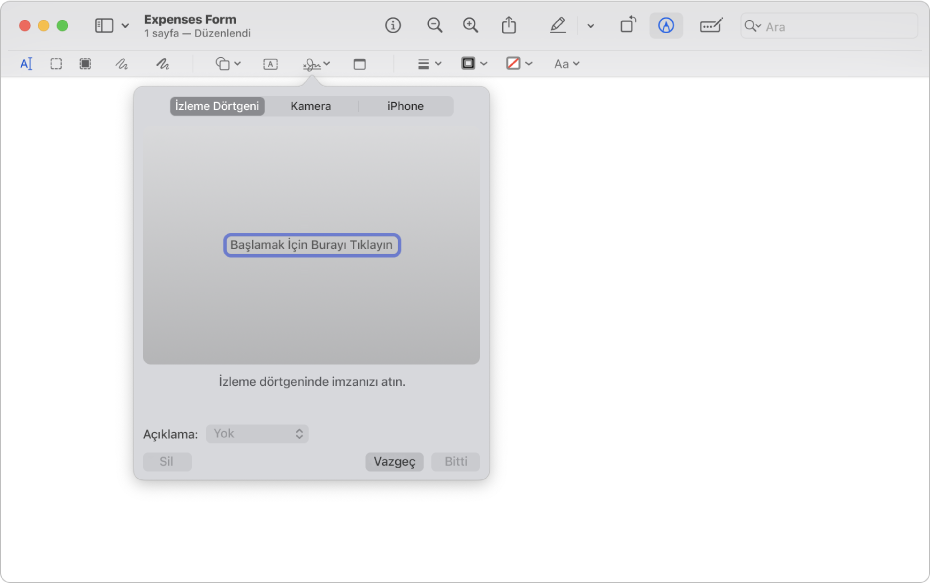Switch to the Kamera tab
The image size is (931, 585).
(x=311, y=106)
